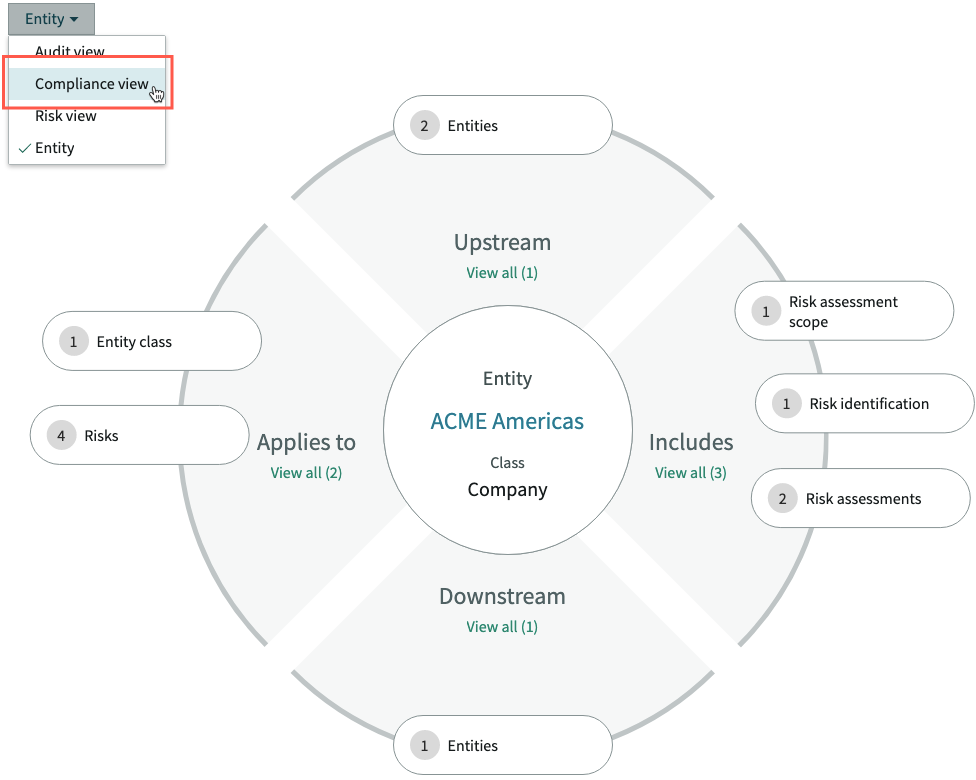Click the Includes segment heading
Screen dimensions: 976x780
pos(691,442)
